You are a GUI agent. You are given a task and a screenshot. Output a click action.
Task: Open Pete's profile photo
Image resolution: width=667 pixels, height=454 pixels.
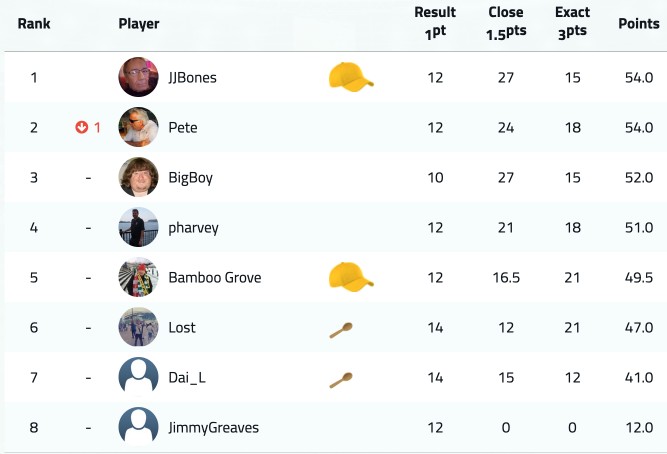click(x=138, y=127)
